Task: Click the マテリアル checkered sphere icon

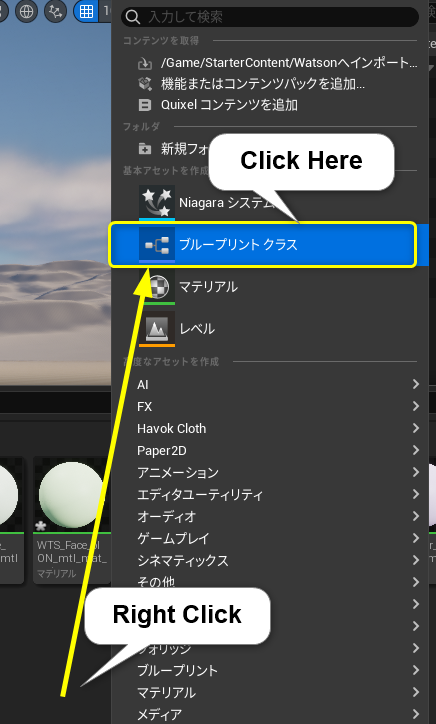Action: [x=157, y=287]
